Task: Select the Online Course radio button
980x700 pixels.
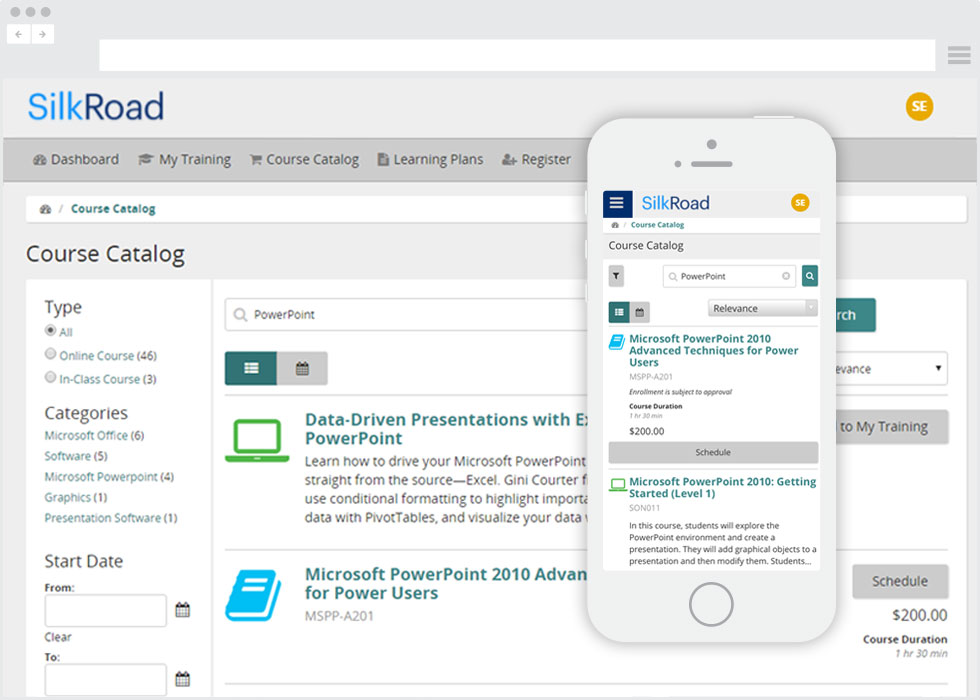Action: (x=50, y=354)
